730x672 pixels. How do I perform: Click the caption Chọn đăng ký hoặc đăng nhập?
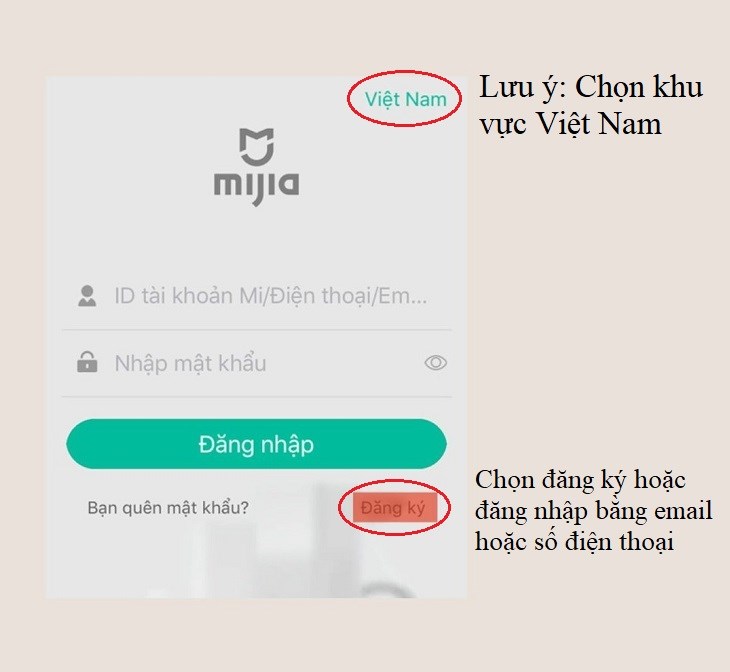point(594,510)
